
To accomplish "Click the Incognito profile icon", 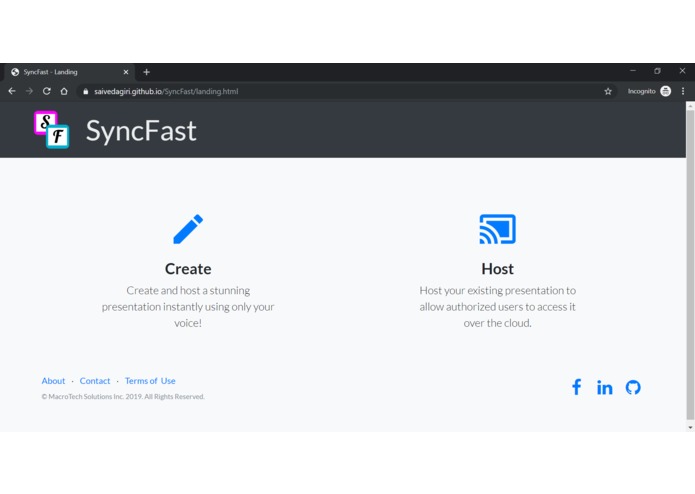I will (x=665, y=91).
